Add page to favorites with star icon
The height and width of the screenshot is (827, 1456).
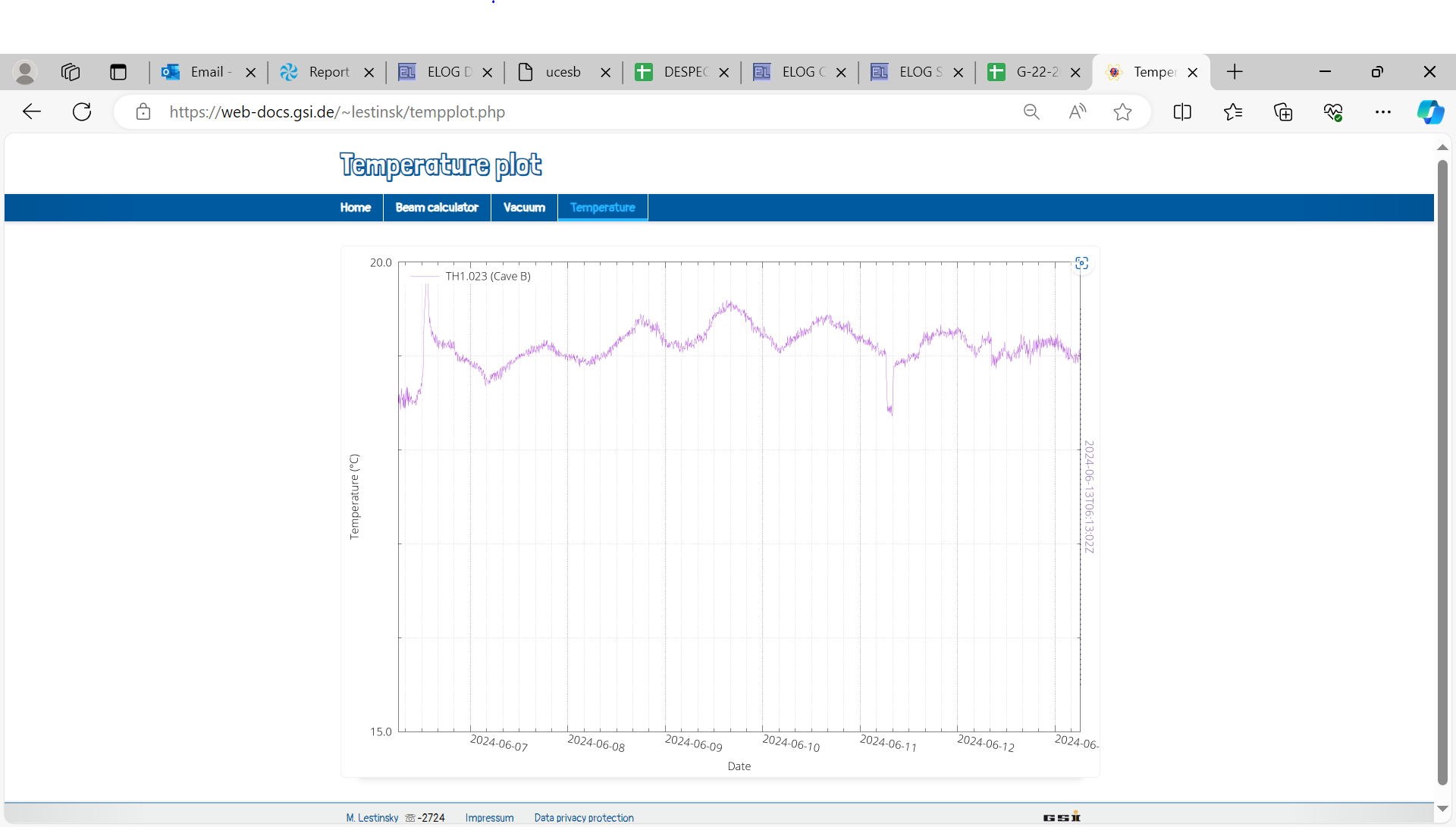click(x=1122, y=112)
